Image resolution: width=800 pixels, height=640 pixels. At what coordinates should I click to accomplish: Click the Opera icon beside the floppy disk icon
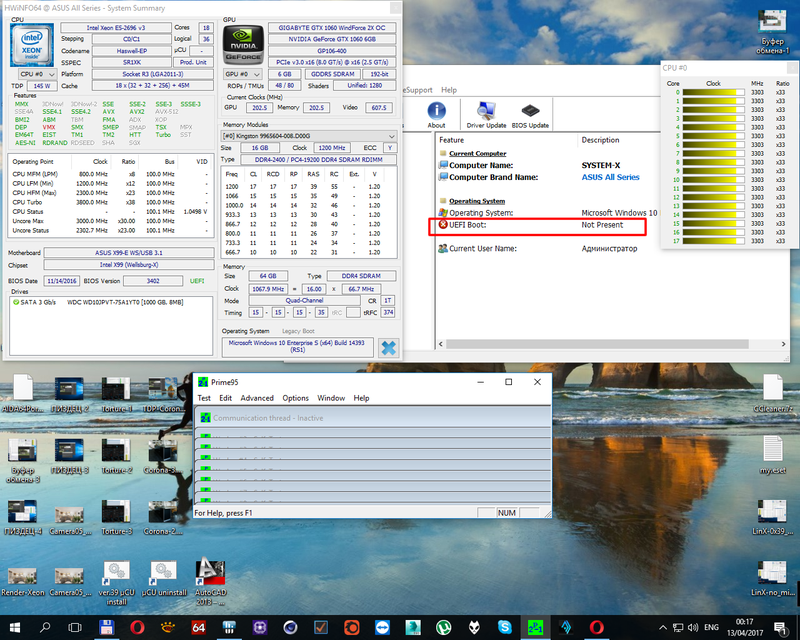[x=137, y=627]
